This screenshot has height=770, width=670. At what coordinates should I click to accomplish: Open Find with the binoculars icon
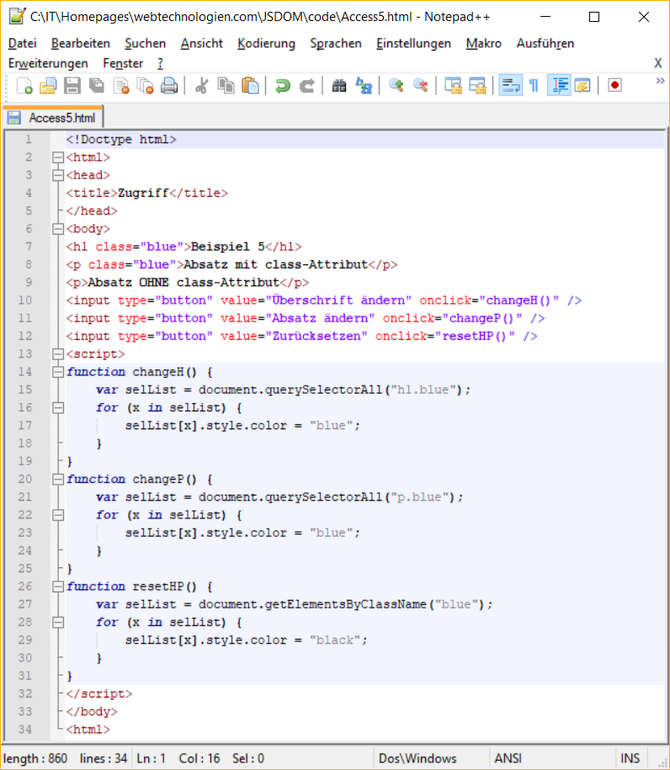point(339,86)
